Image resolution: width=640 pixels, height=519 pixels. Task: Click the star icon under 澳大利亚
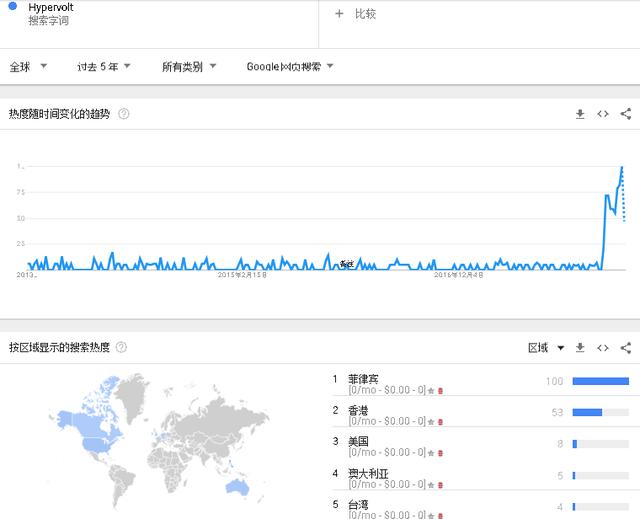click(431, 485)
